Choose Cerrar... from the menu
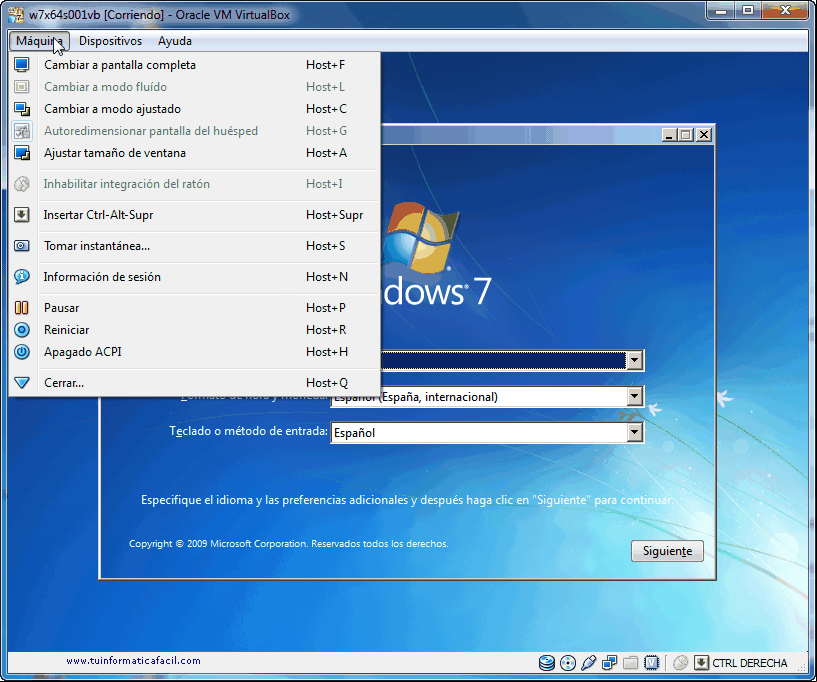817x682 pixels. 194,383
